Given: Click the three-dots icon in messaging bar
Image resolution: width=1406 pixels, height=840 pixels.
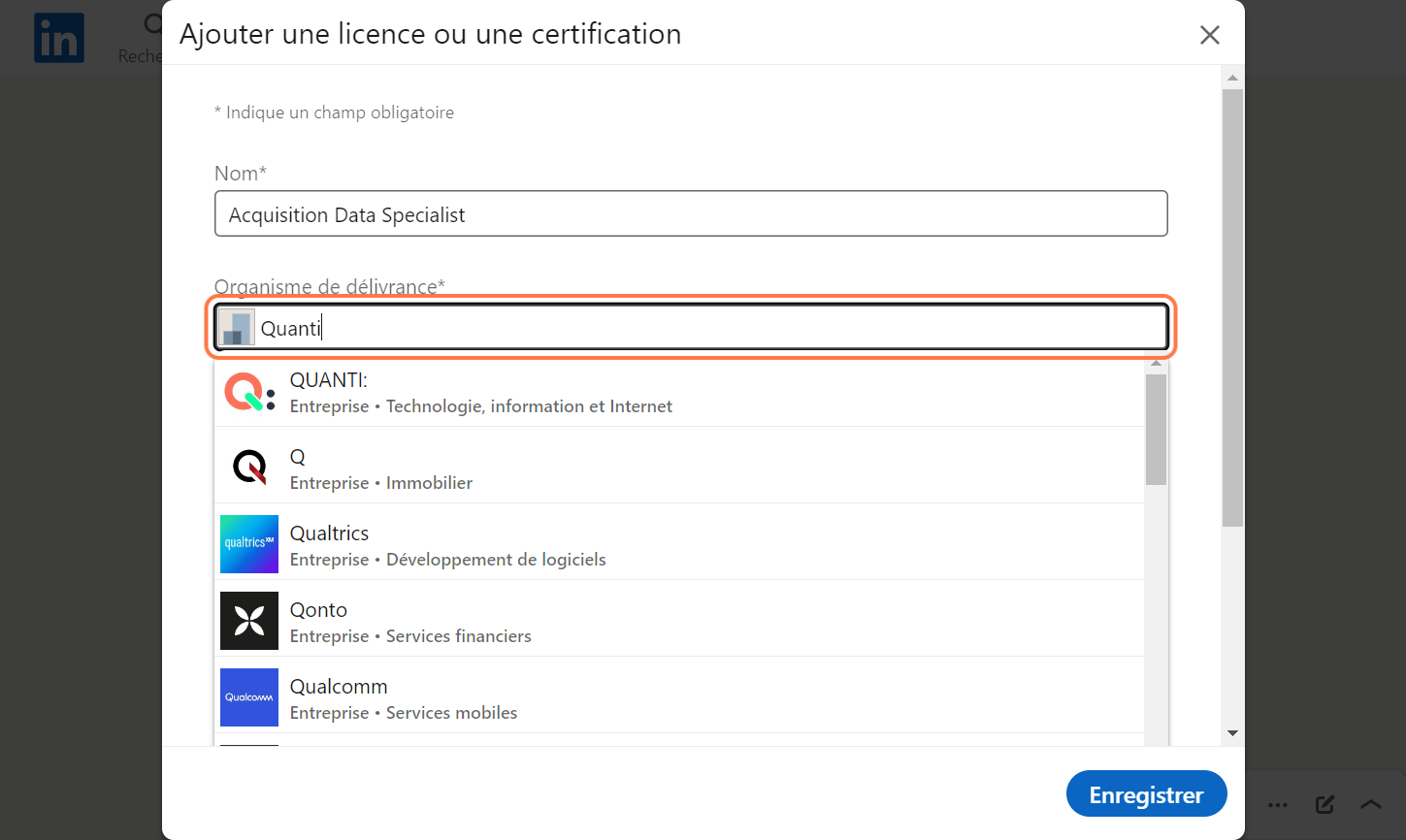Looking at the screenshot, I should [1278, 805].
